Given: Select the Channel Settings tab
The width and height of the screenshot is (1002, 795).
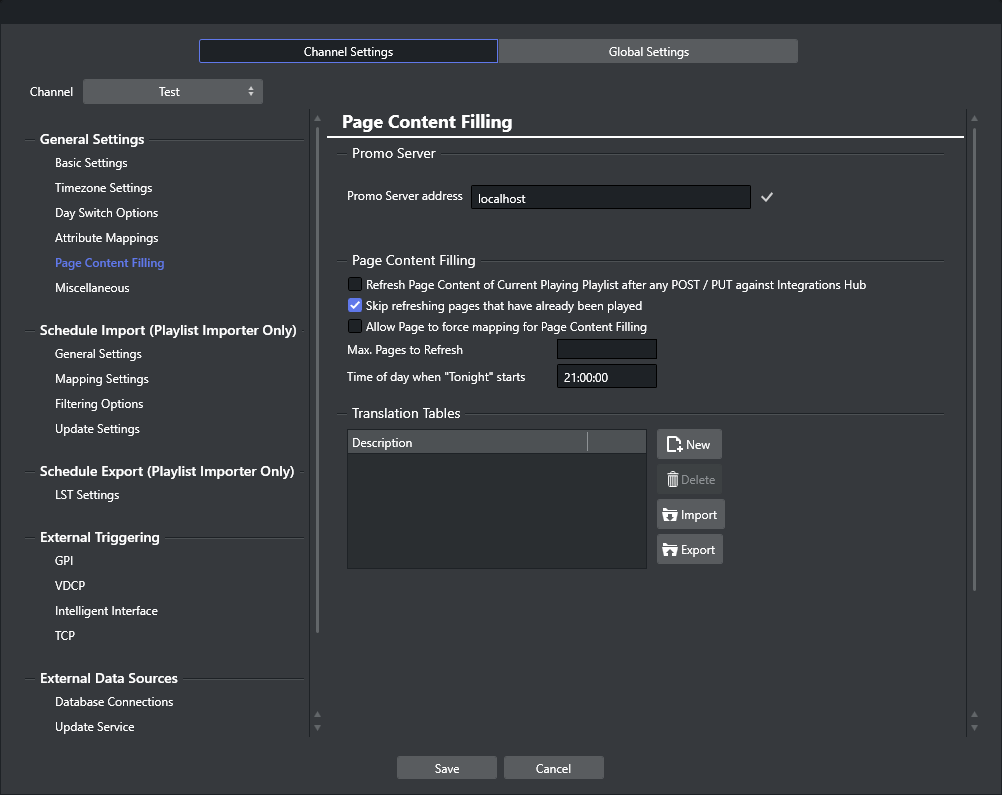Looking at the screenshot, I should pyautogui.click(x=348, y=52).
